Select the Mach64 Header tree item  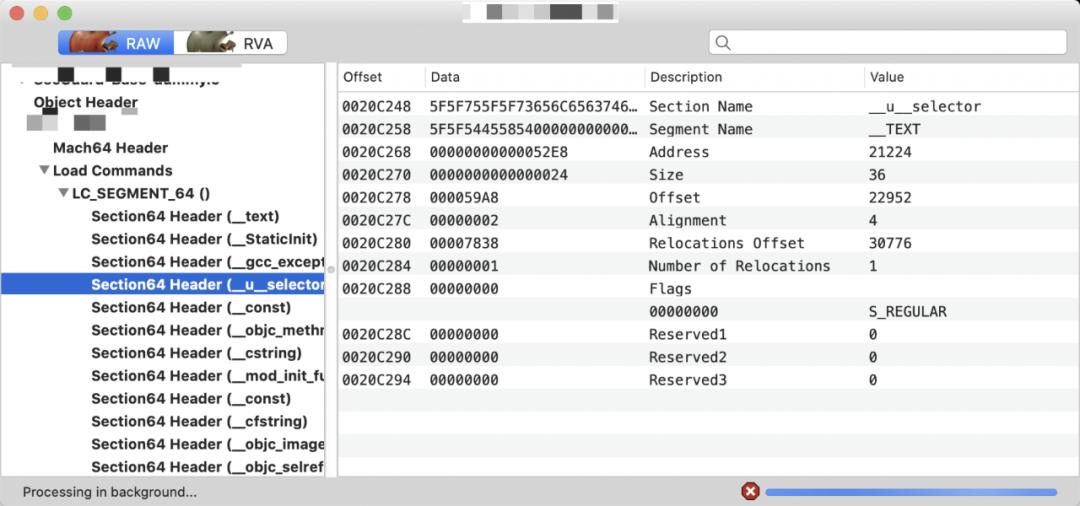tap(110, 148)
